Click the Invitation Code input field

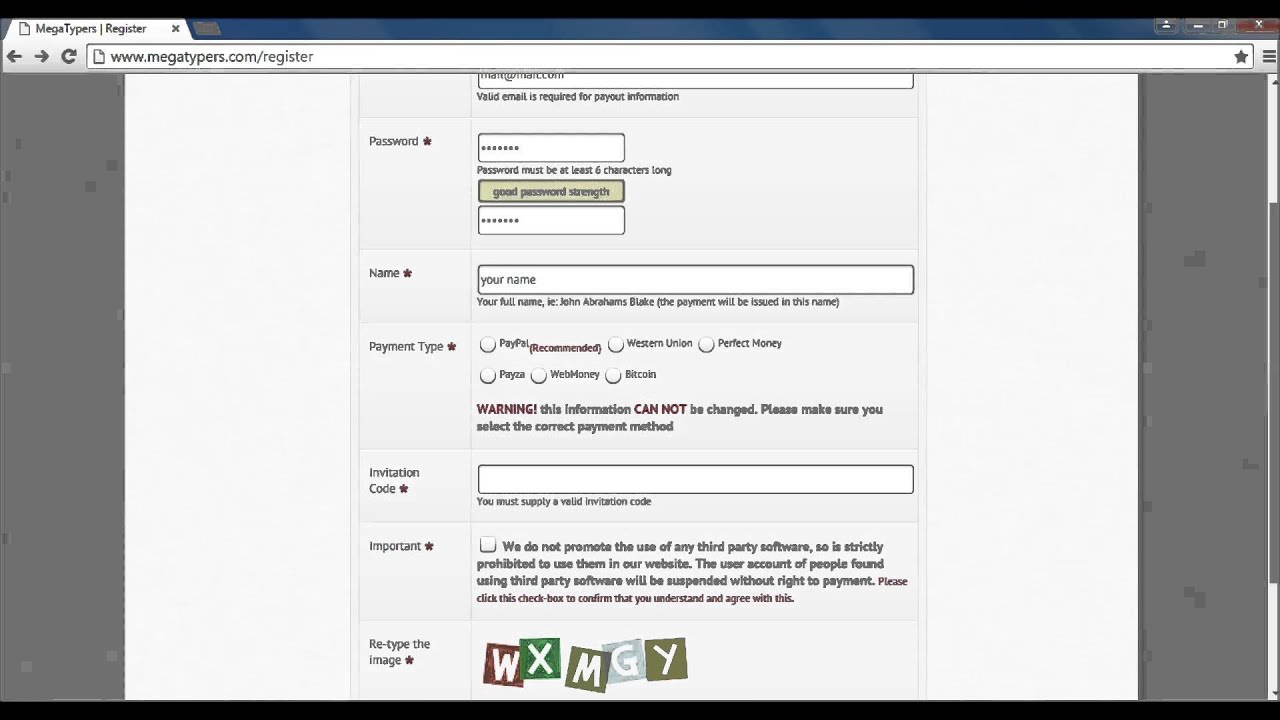695,479
